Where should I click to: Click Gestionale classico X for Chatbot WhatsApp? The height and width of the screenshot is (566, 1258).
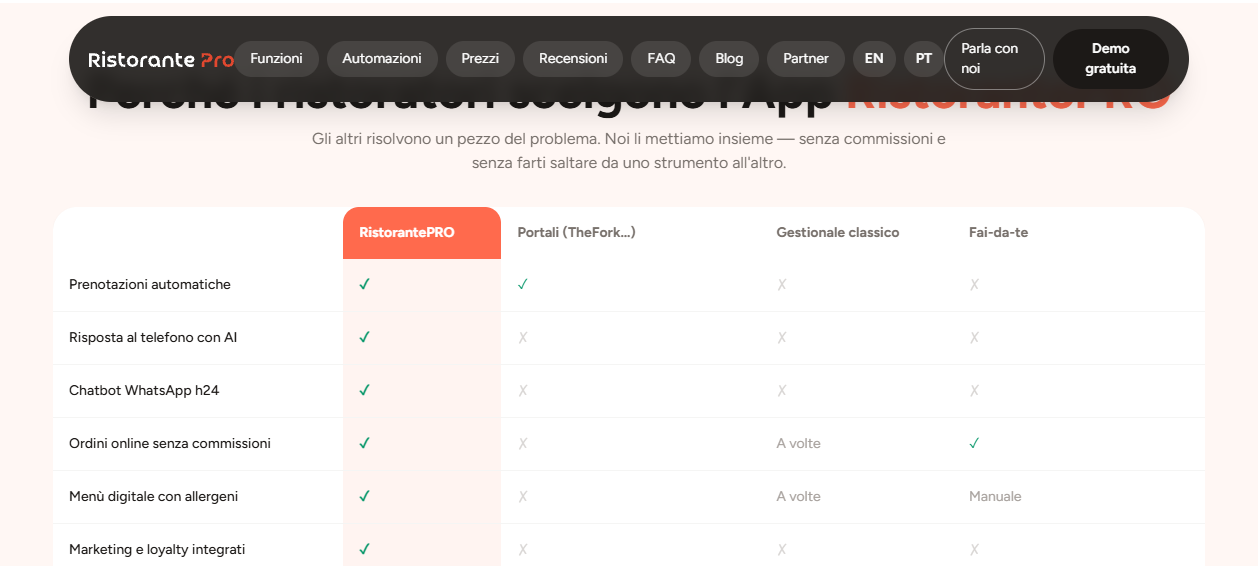click(782, 390)
